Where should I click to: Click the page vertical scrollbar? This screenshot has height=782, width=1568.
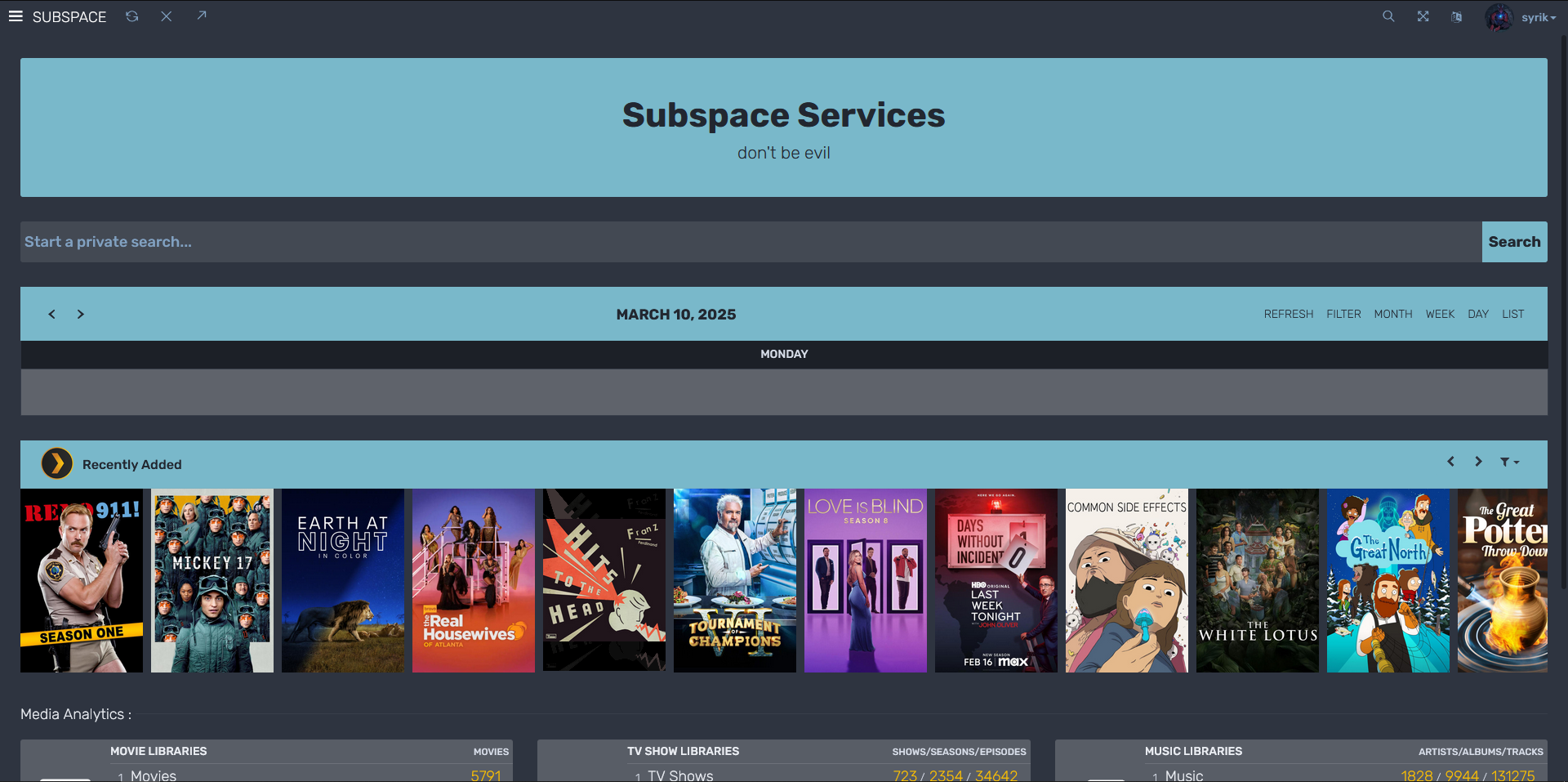point(1563,311)
